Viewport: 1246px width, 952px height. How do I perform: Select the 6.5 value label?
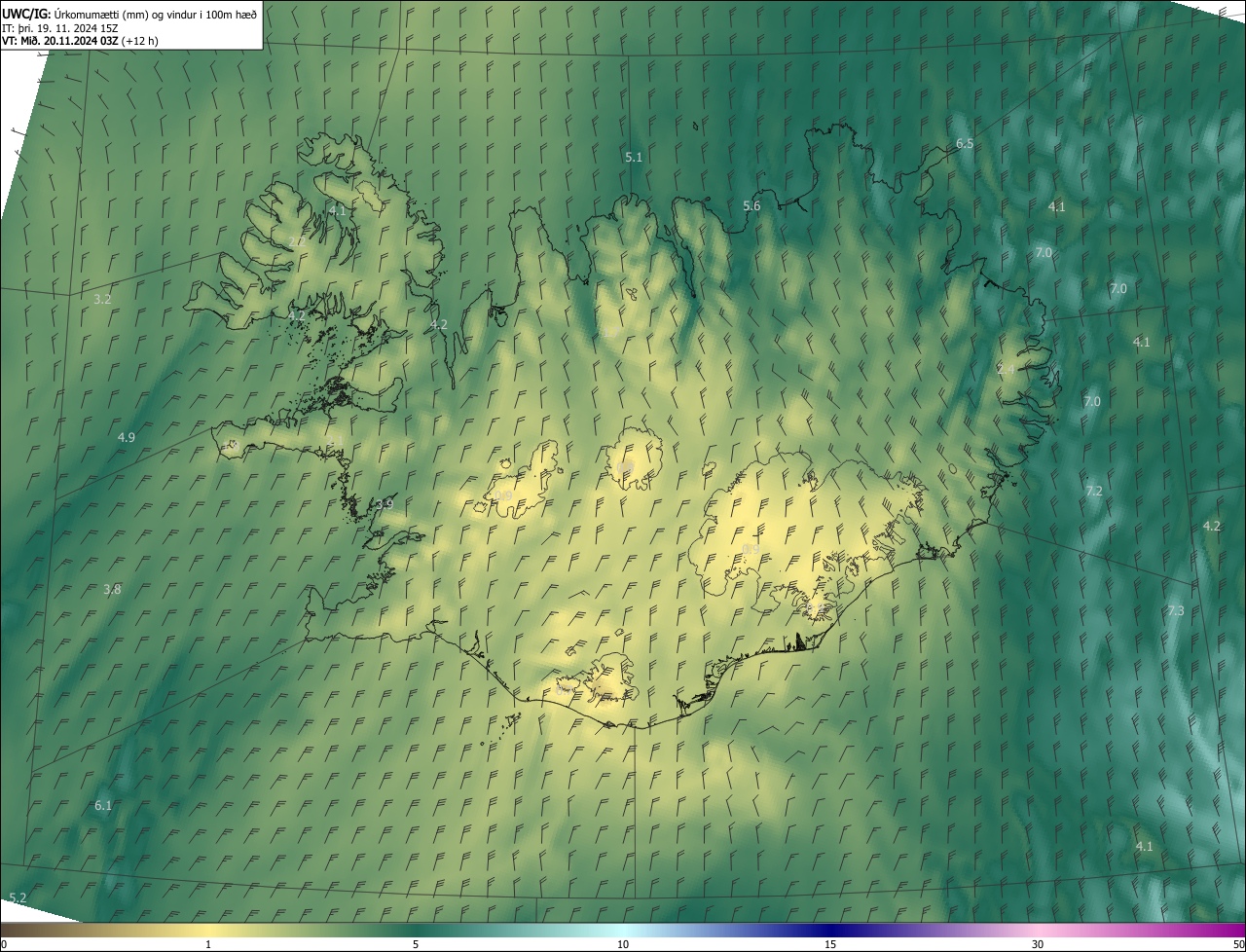pos(965,143)
